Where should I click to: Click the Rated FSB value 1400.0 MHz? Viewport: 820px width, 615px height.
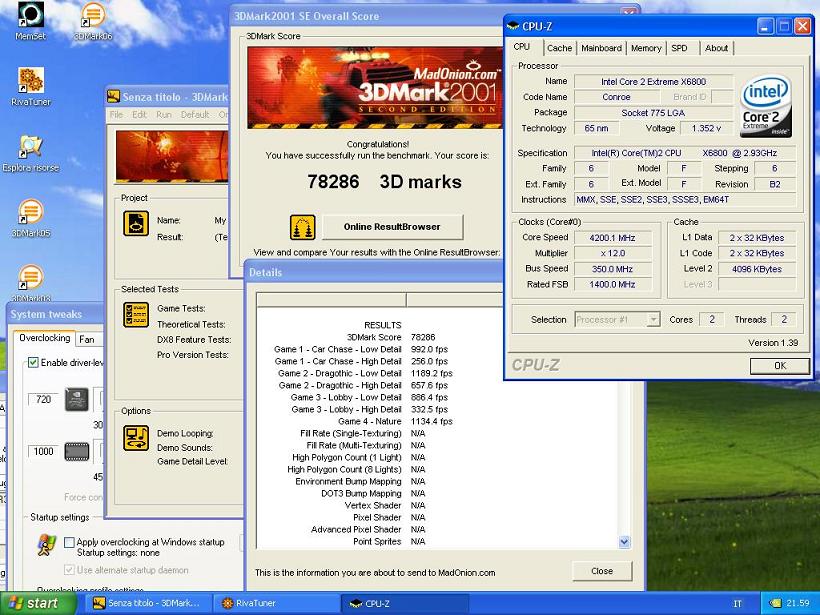(612, 284)
